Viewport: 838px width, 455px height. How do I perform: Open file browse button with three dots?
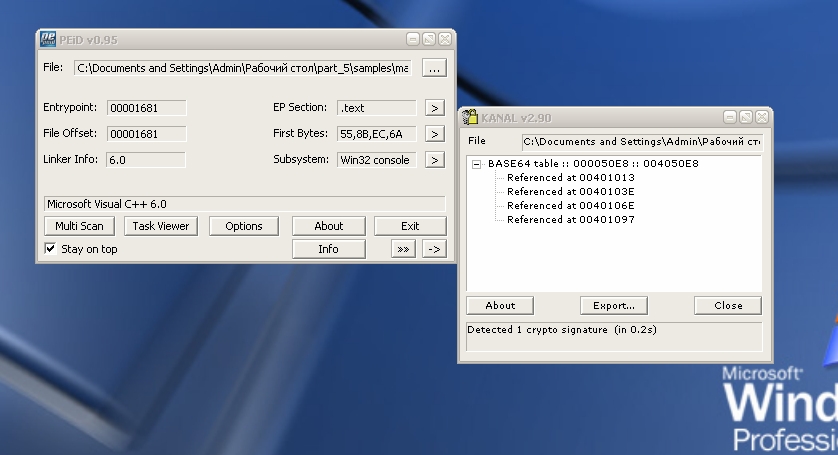click(x=433, y=68)
